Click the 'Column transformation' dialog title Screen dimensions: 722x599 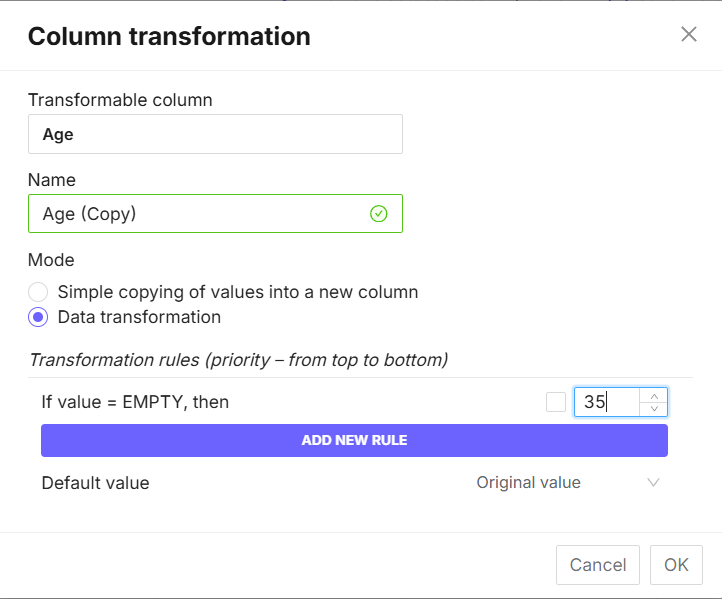point(169,37)
